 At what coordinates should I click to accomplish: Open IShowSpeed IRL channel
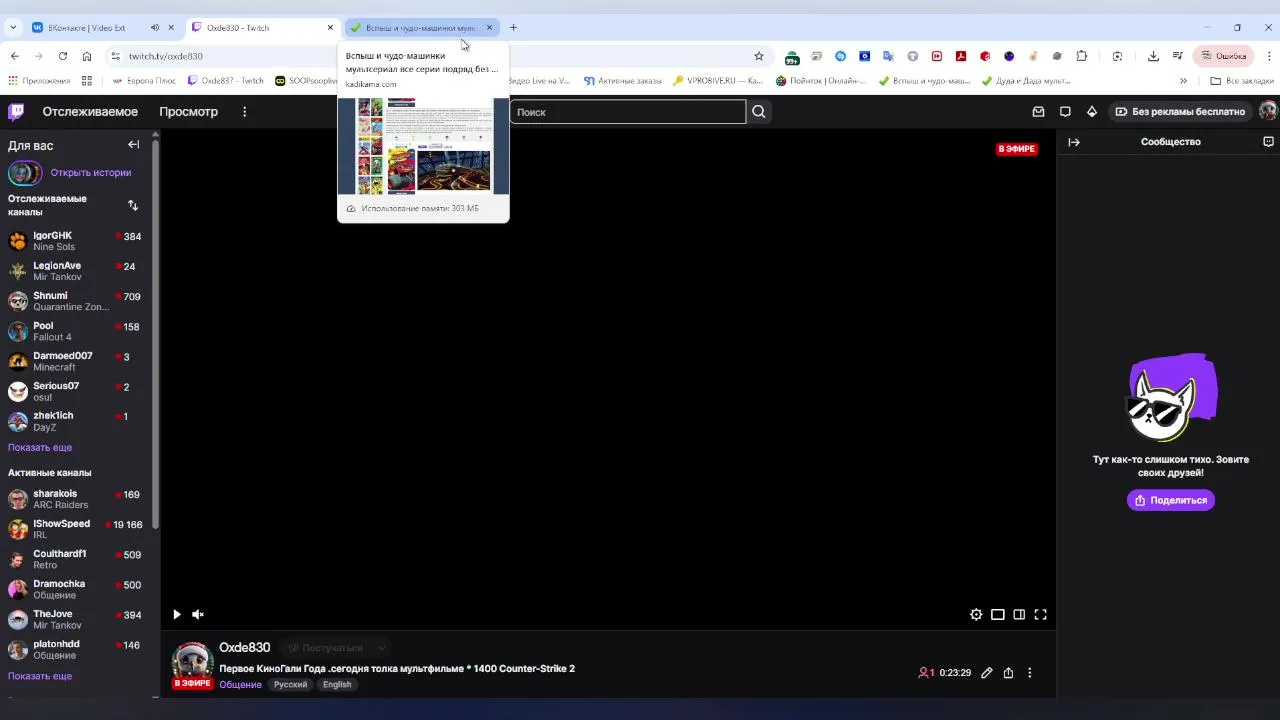(75, 529)
